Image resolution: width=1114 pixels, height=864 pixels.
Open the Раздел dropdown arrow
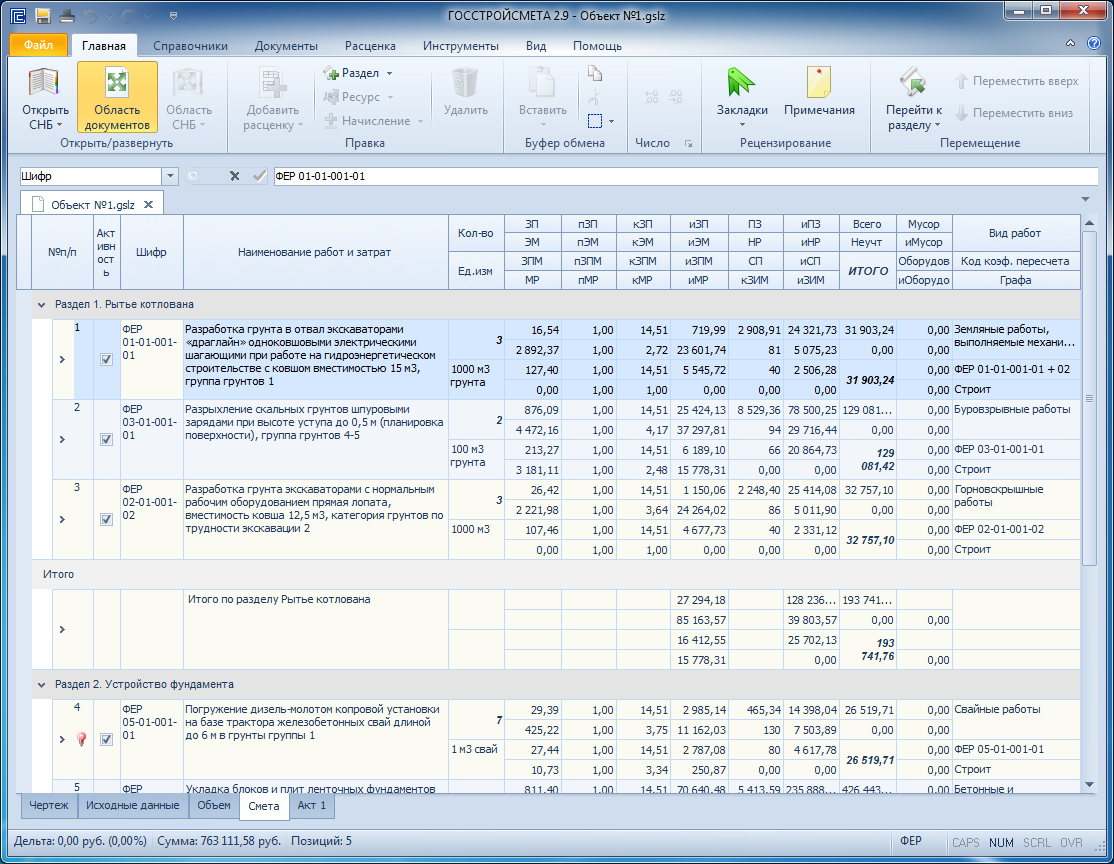(389, 73)
